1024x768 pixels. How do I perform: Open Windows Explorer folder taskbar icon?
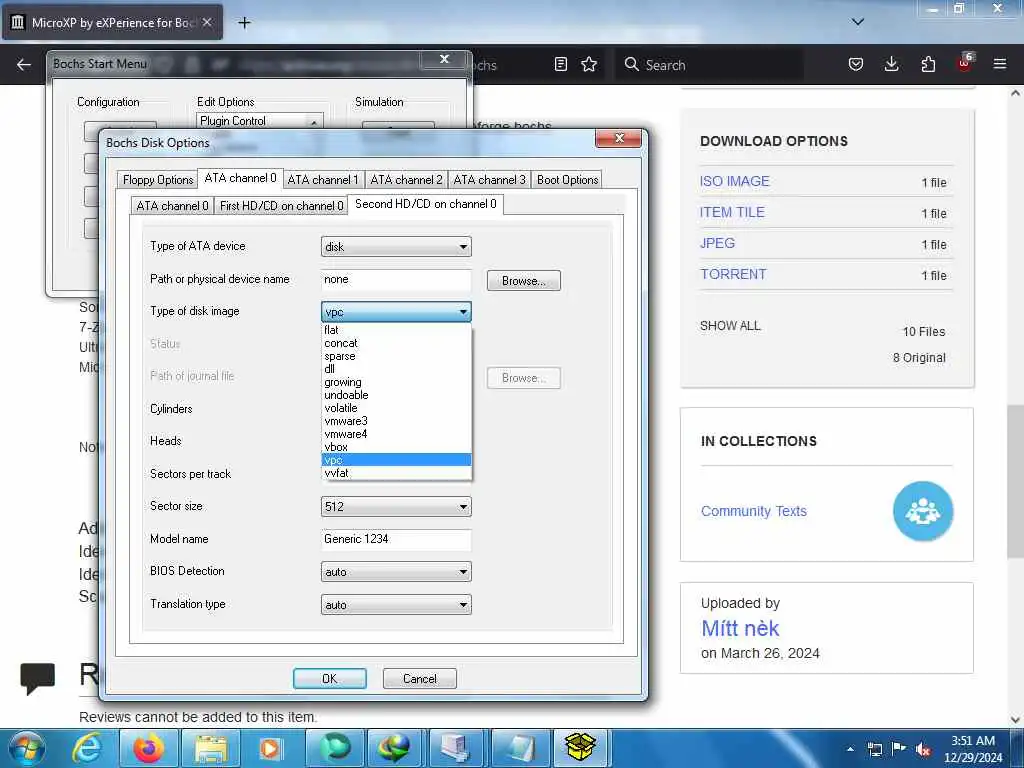[x=210, y=748]
